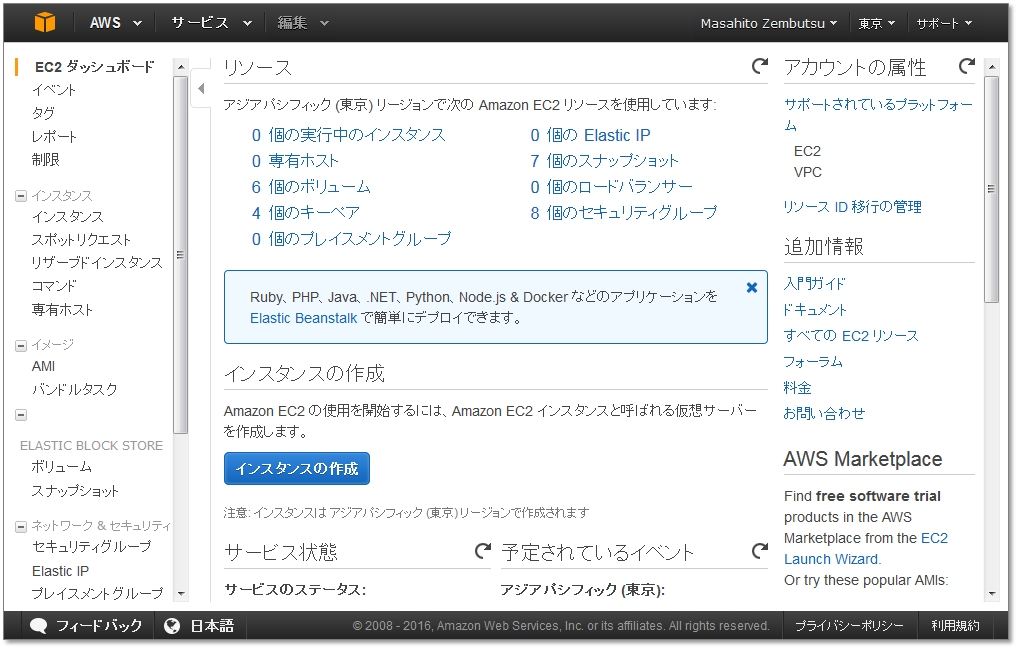Open 0 専有ホスト resource link
This screenshot has height=649, width=1018.
[295, 161]
